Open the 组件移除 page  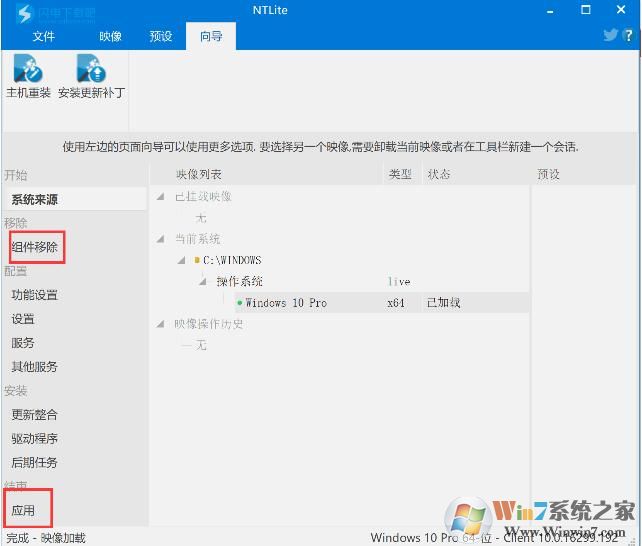point(35,247)
